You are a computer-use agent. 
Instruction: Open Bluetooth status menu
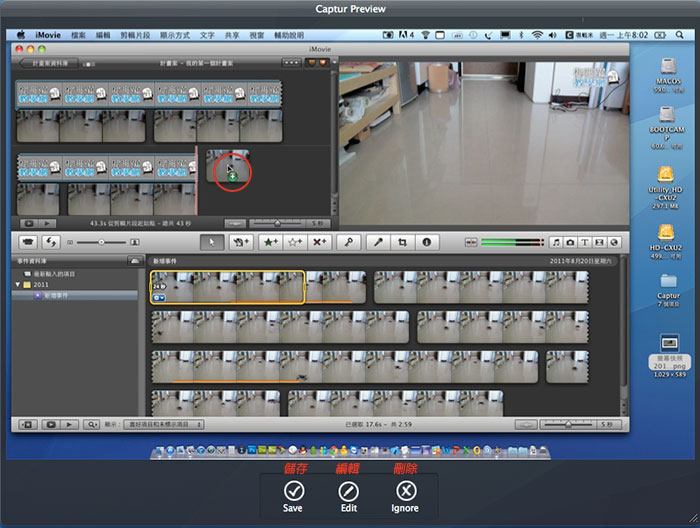click(x=521, y=35)
